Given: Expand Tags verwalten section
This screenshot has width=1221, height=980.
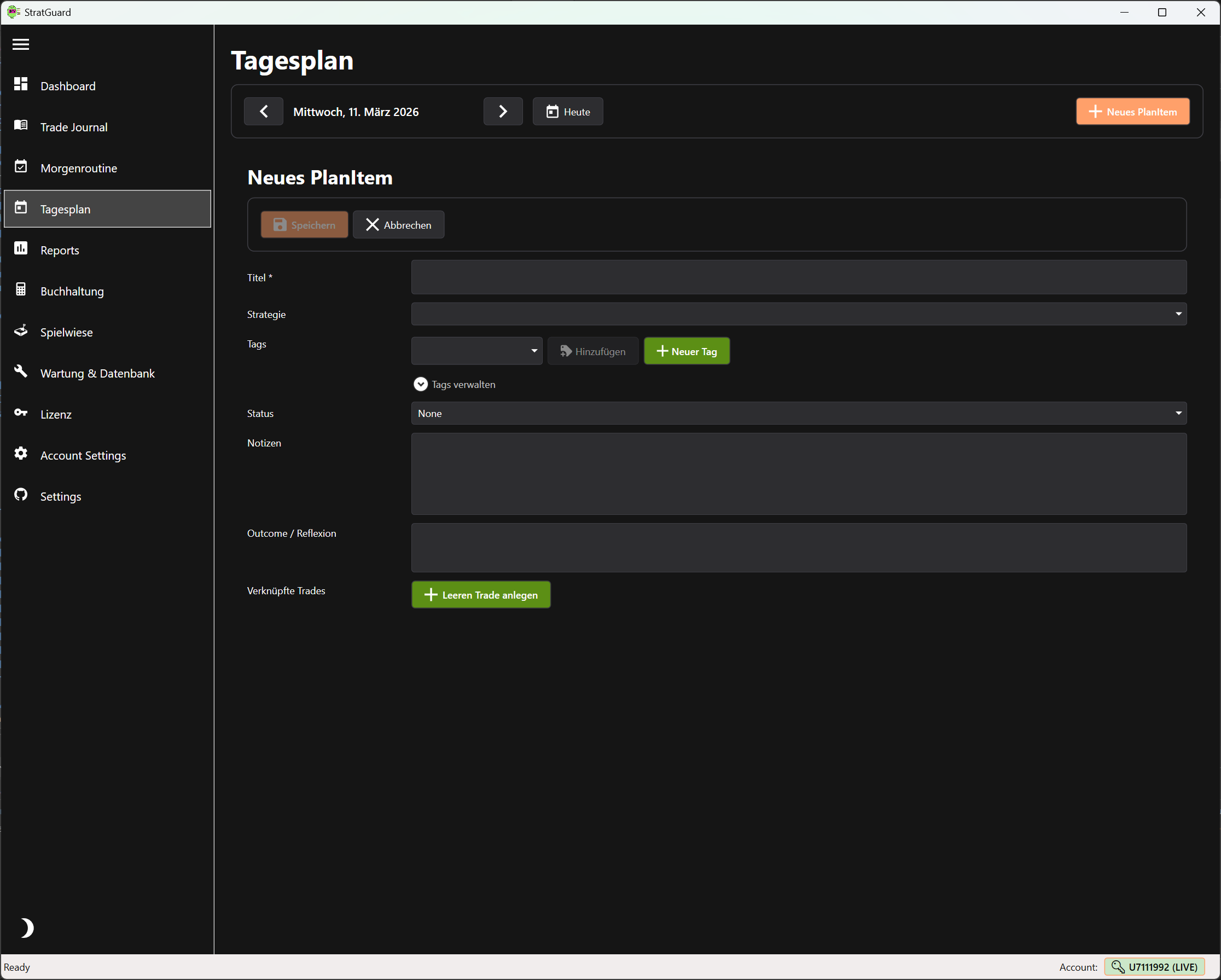Looking at the screenshot, I should (x=420, y=385).
